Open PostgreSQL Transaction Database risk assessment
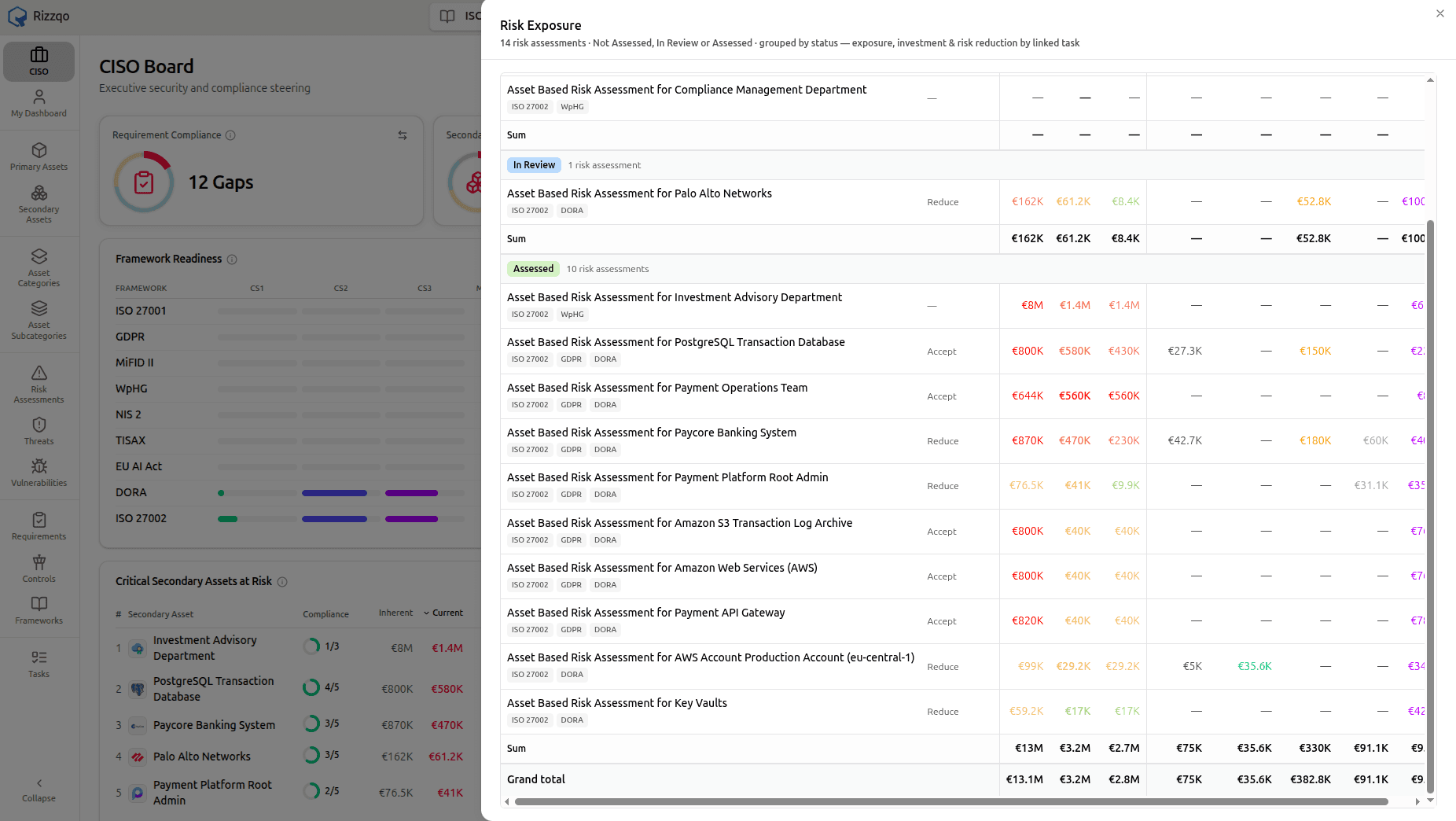This screenshot has width=1456, height=821. [675, 342]
